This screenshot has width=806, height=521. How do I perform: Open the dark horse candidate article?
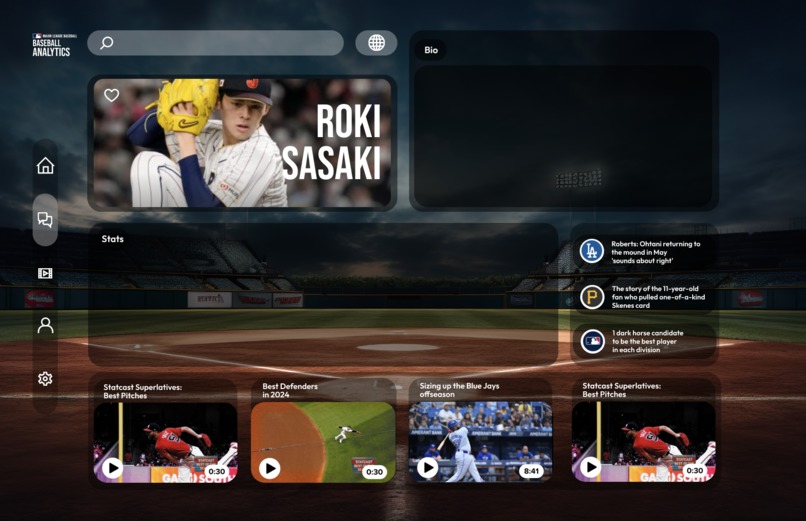(x=647, y=341)
